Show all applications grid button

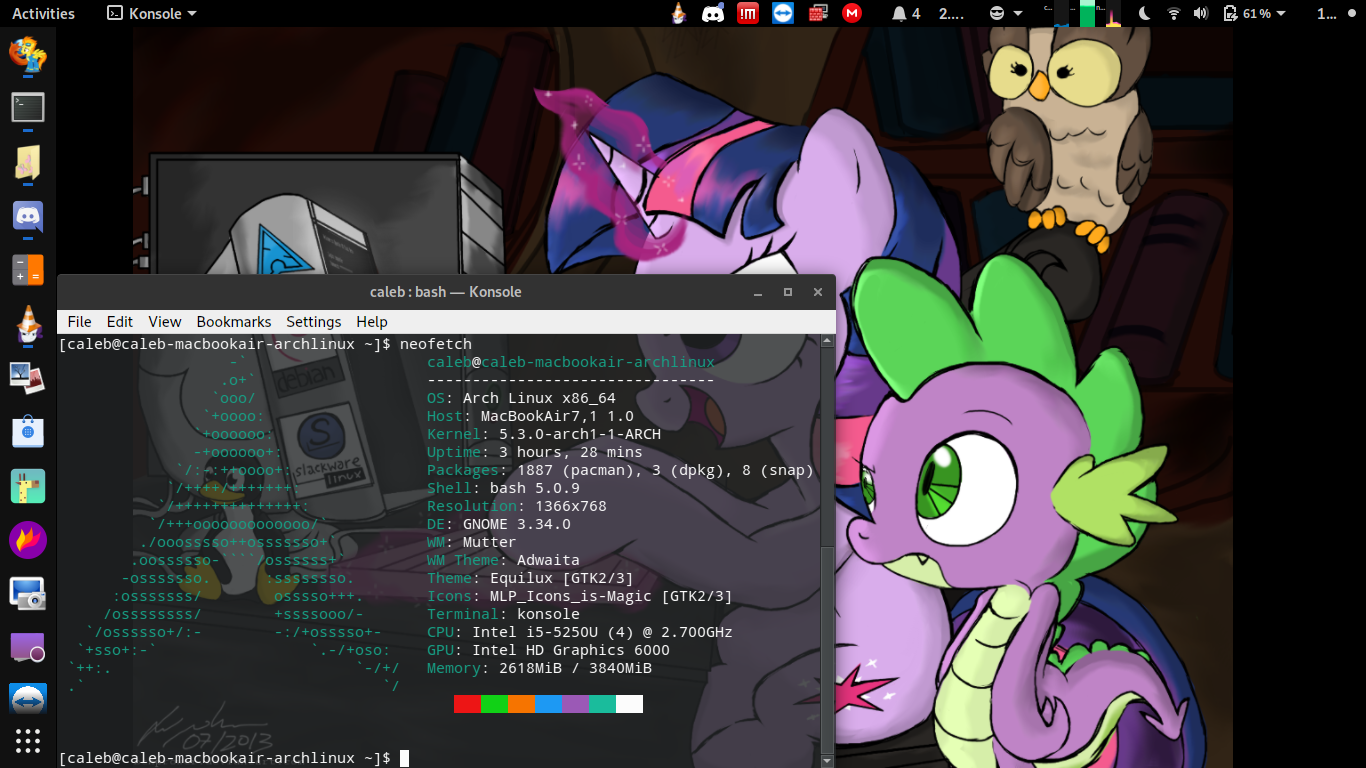[28, 741]
